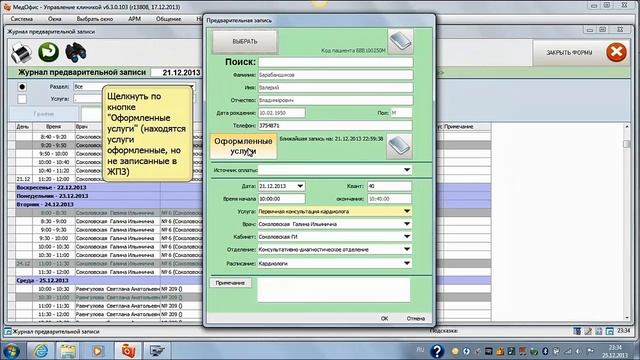Expand the Услуга dropdown in the dialog
This screenshot has height=360, width=640.
point(407,211)
